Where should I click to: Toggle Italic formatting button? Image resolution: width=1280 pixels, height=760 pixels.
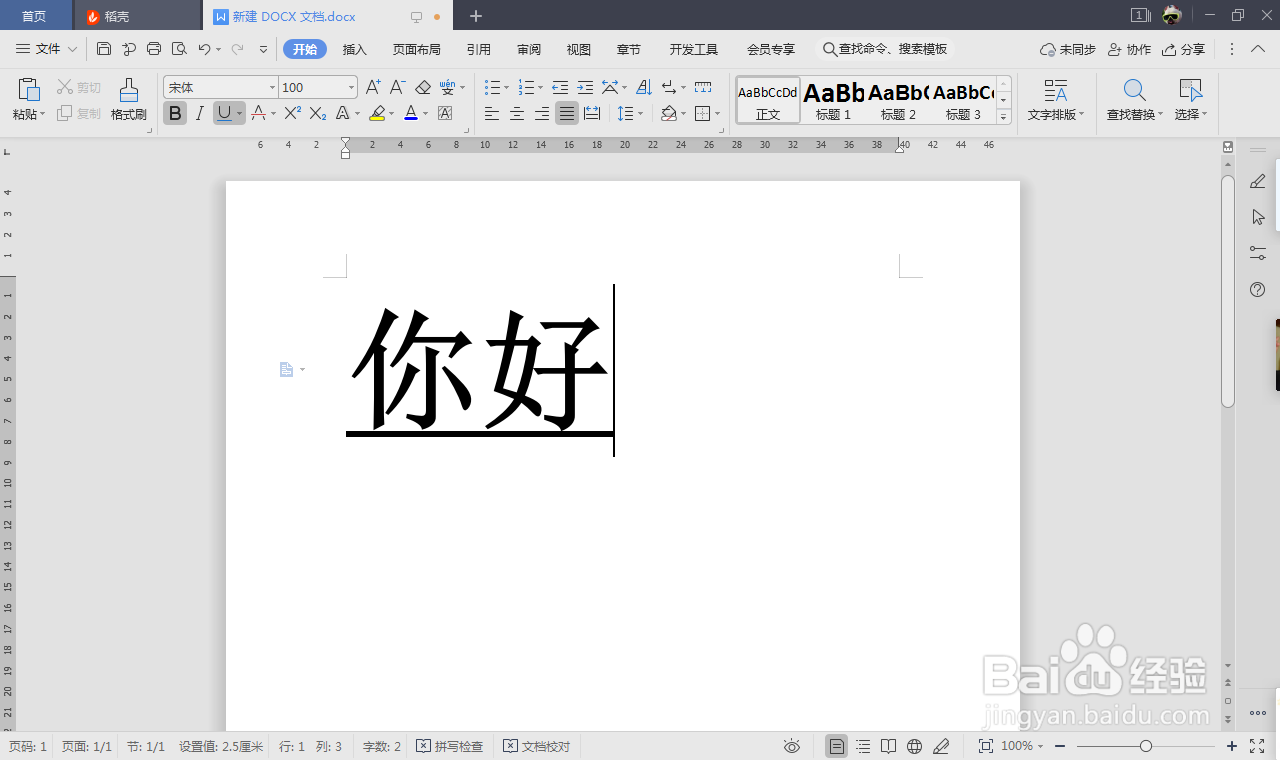pos(200,114)
